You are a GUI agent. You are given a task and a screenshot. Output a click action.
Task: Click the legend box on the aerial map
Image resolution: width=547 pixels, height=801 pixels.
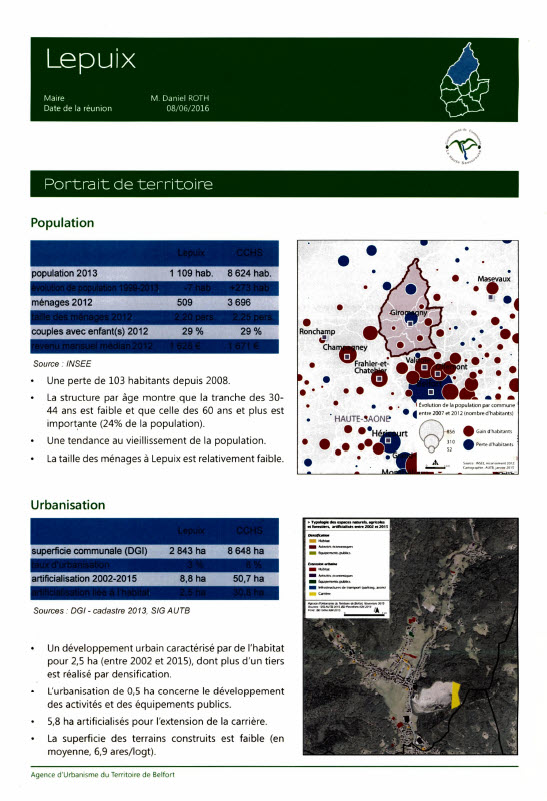pos(347,569)
